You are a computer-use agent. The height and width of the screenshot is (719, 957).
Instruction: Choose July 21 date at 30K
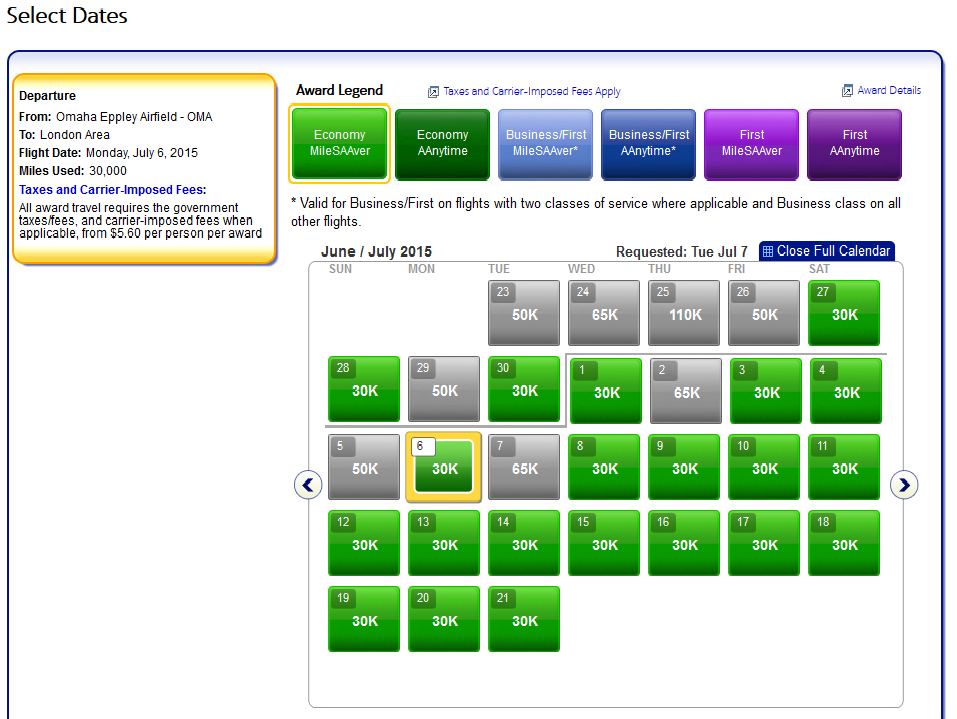coord(524,619)
